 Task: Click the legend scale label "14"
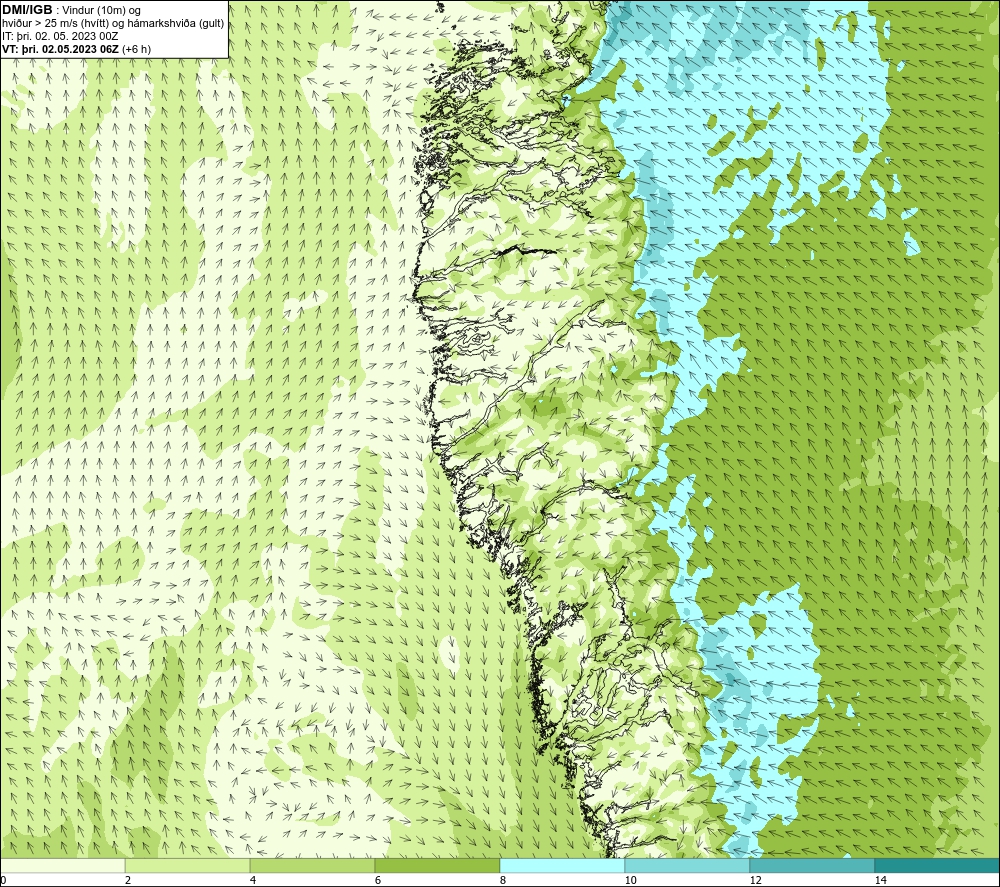click(x=880, y=880)
